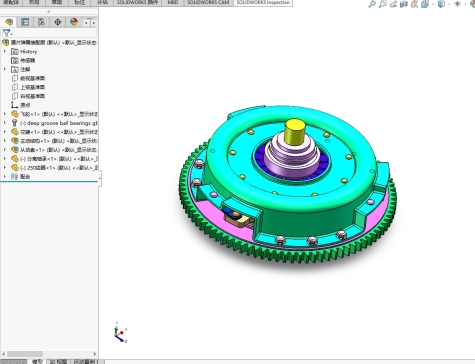
Task: Toggle the Section View icon
Action: [x=404, y=4]
